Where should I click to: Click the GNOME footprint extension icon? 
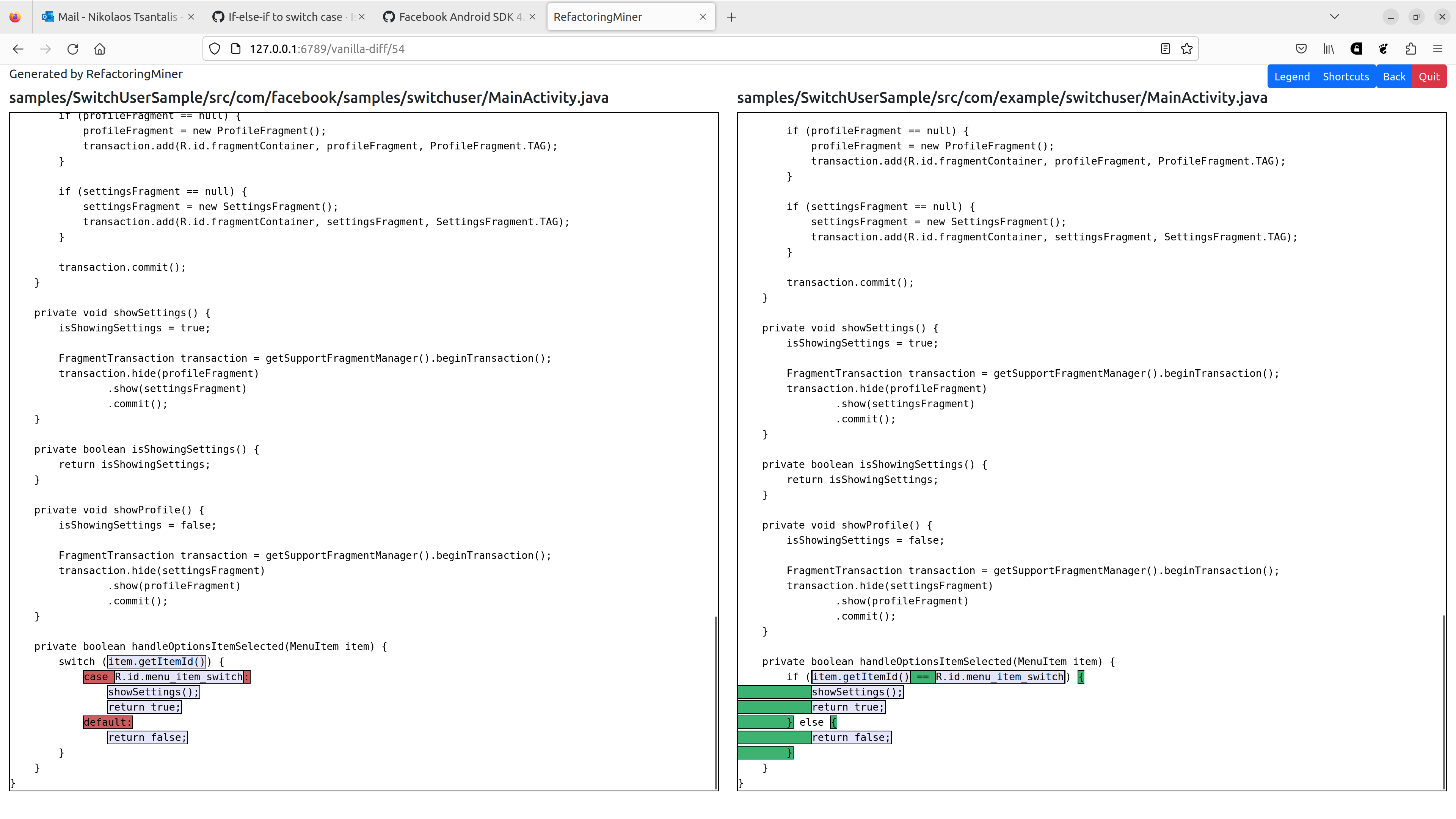(1383, 49)
